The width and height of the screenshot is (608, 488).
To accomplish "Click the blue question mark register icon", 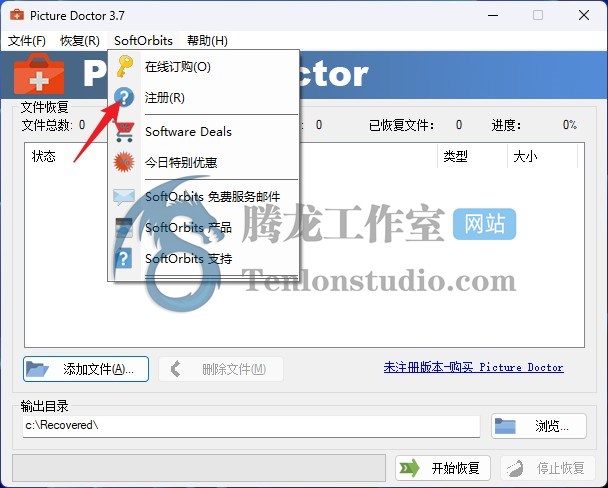I will click(x=124, y=97).
